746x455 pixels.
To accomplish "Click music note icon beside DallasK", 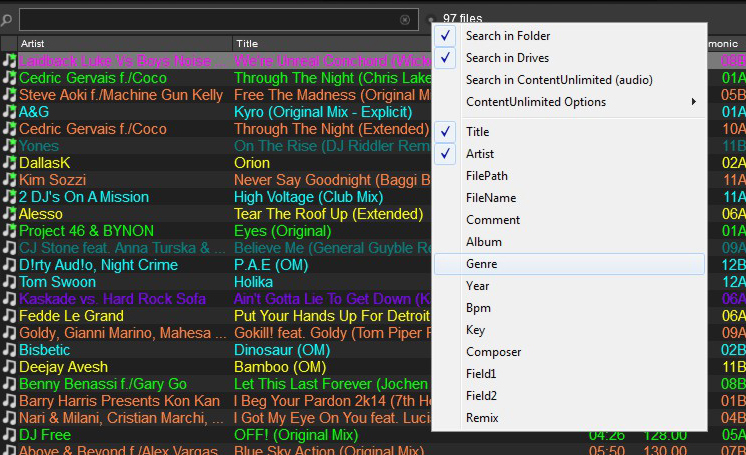I will point(9,163).
